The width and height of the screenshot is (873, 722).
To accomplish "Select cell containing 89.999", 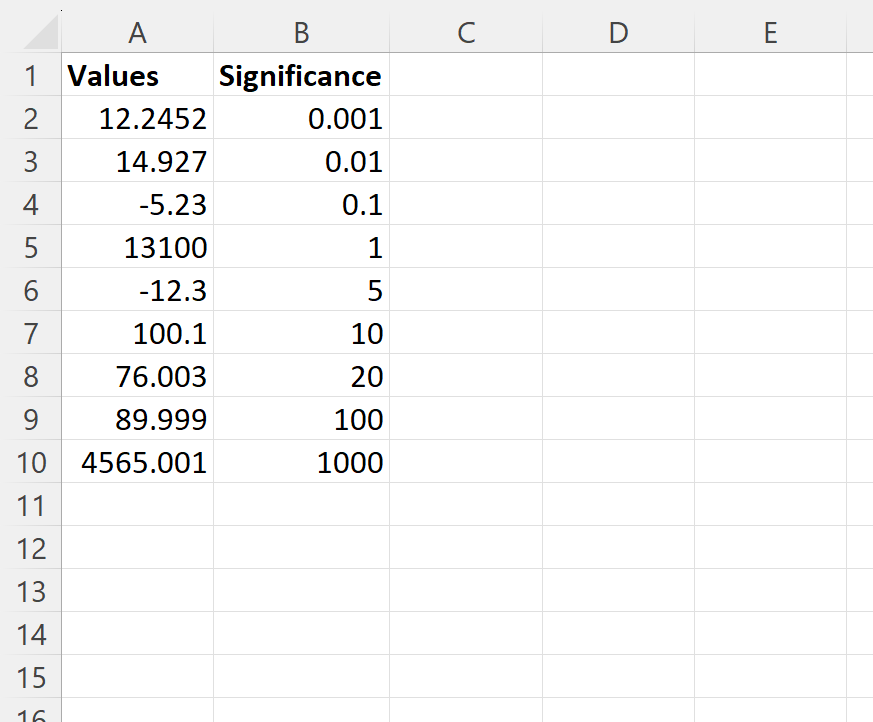I will [x=138, y=418].
